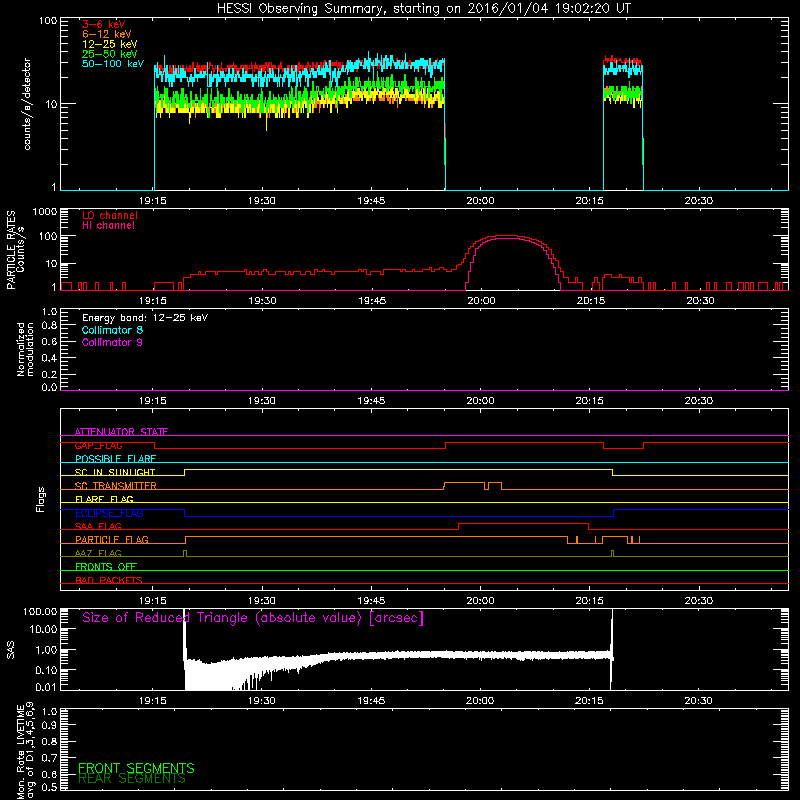
Task: Click the FRONT SEGMENTS legend label
Action: coord(136,768)
